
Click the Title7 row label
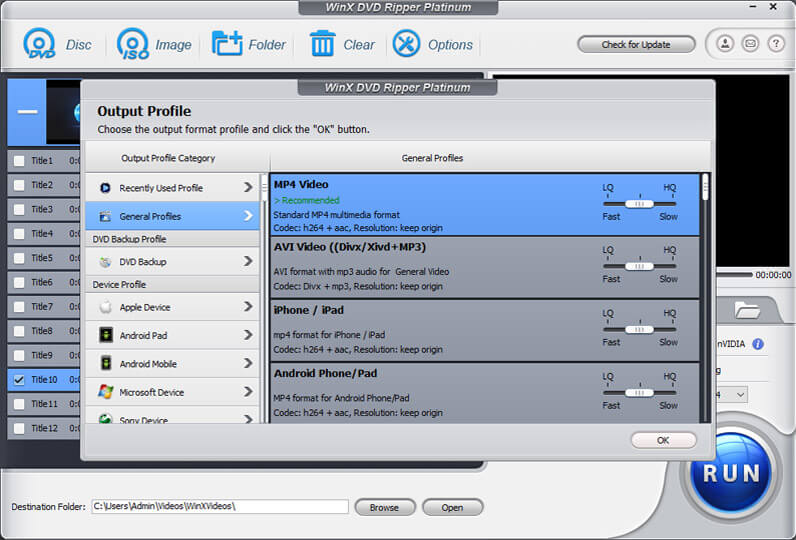pyautogui.click(x=42, y=307)
